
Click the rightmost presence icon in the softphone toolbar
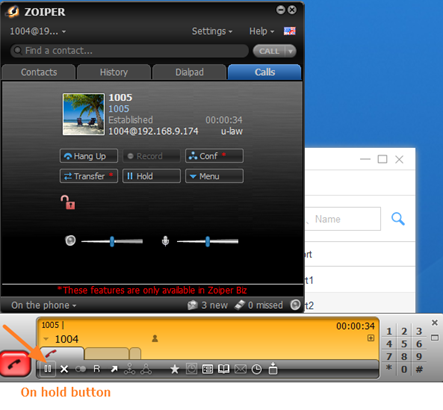point(273,368)
